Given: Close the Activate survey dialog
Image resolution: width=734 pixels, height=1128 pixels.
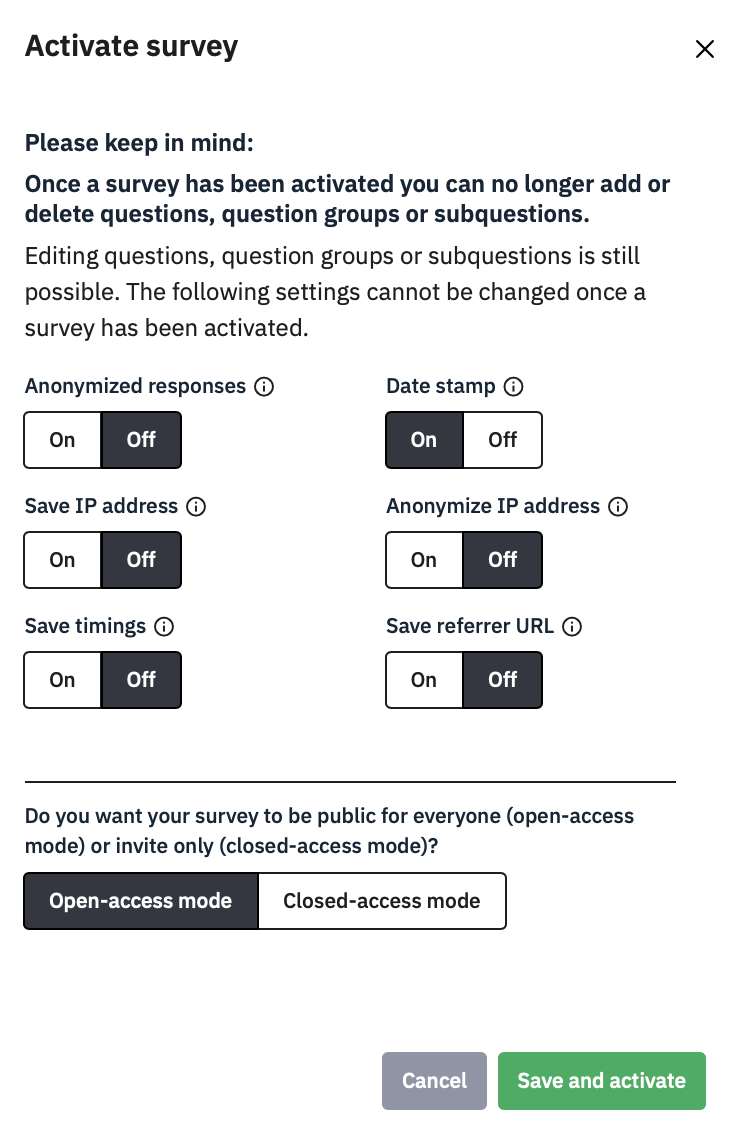Looking at the screenshot, I should 705,49.
